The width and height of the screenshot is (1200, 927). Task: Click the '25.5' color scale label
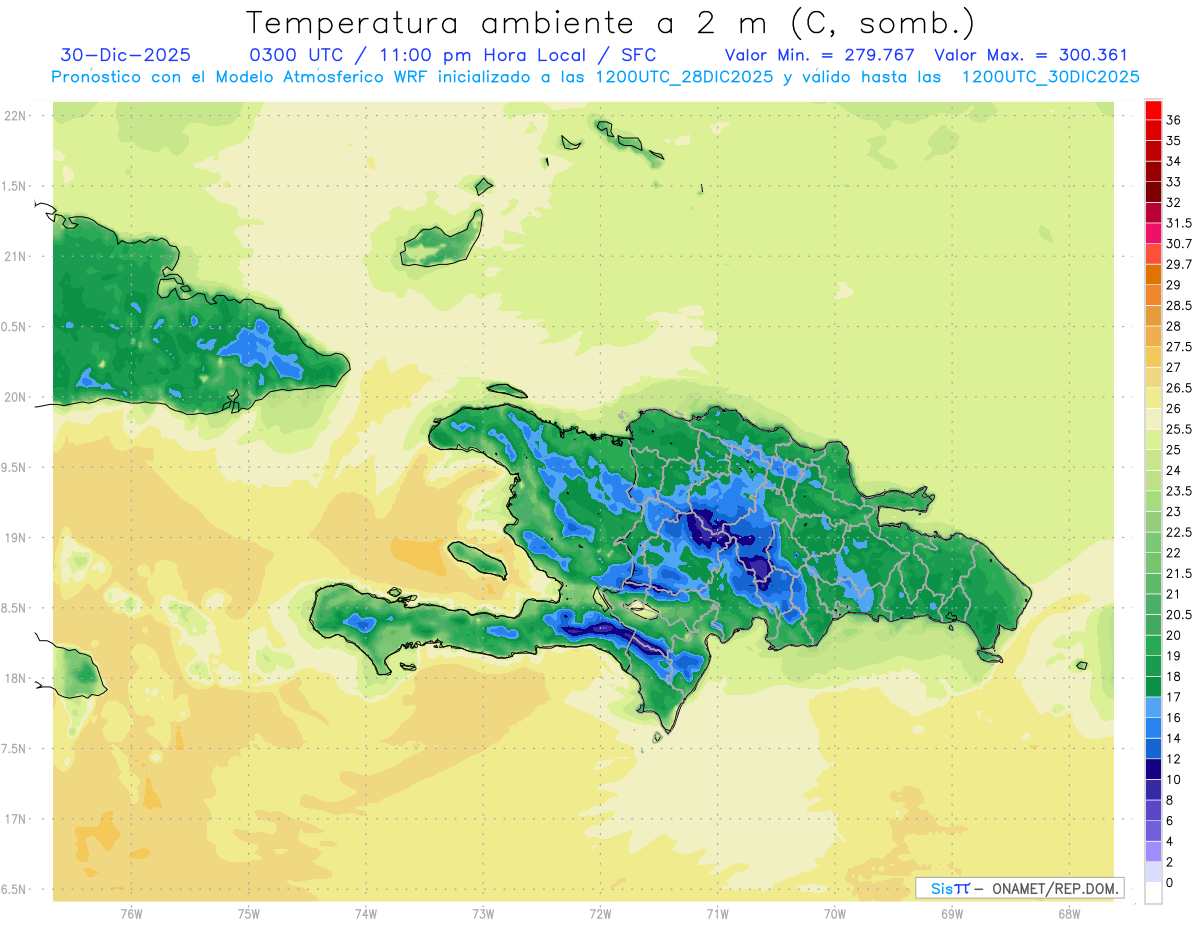click(1179, 430)
